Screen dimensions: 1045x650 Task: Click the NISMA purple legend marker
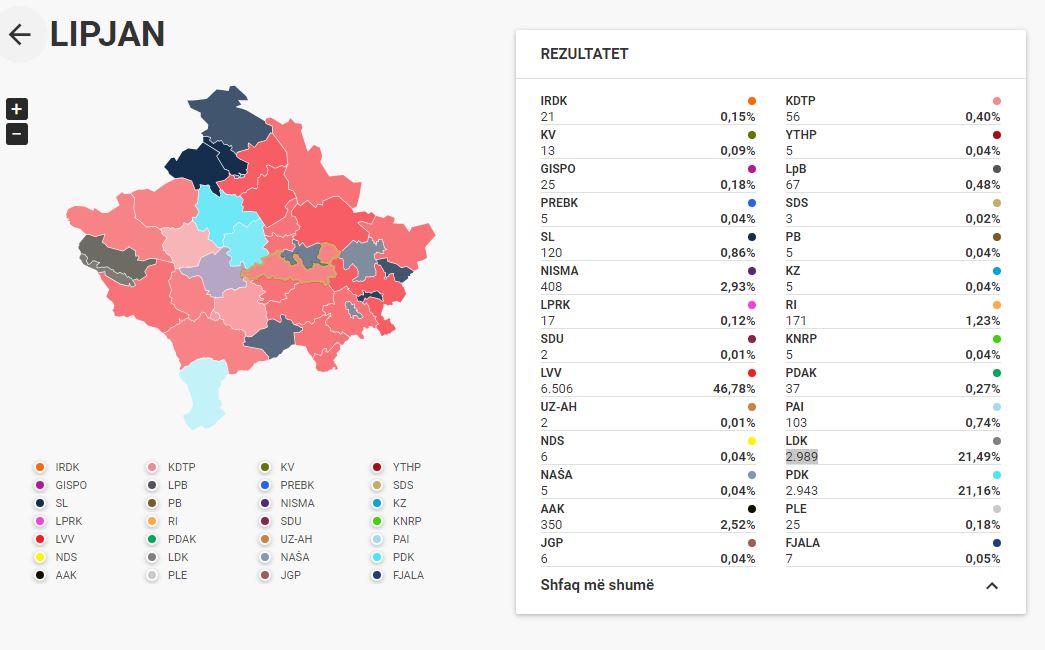pos(265,503)
